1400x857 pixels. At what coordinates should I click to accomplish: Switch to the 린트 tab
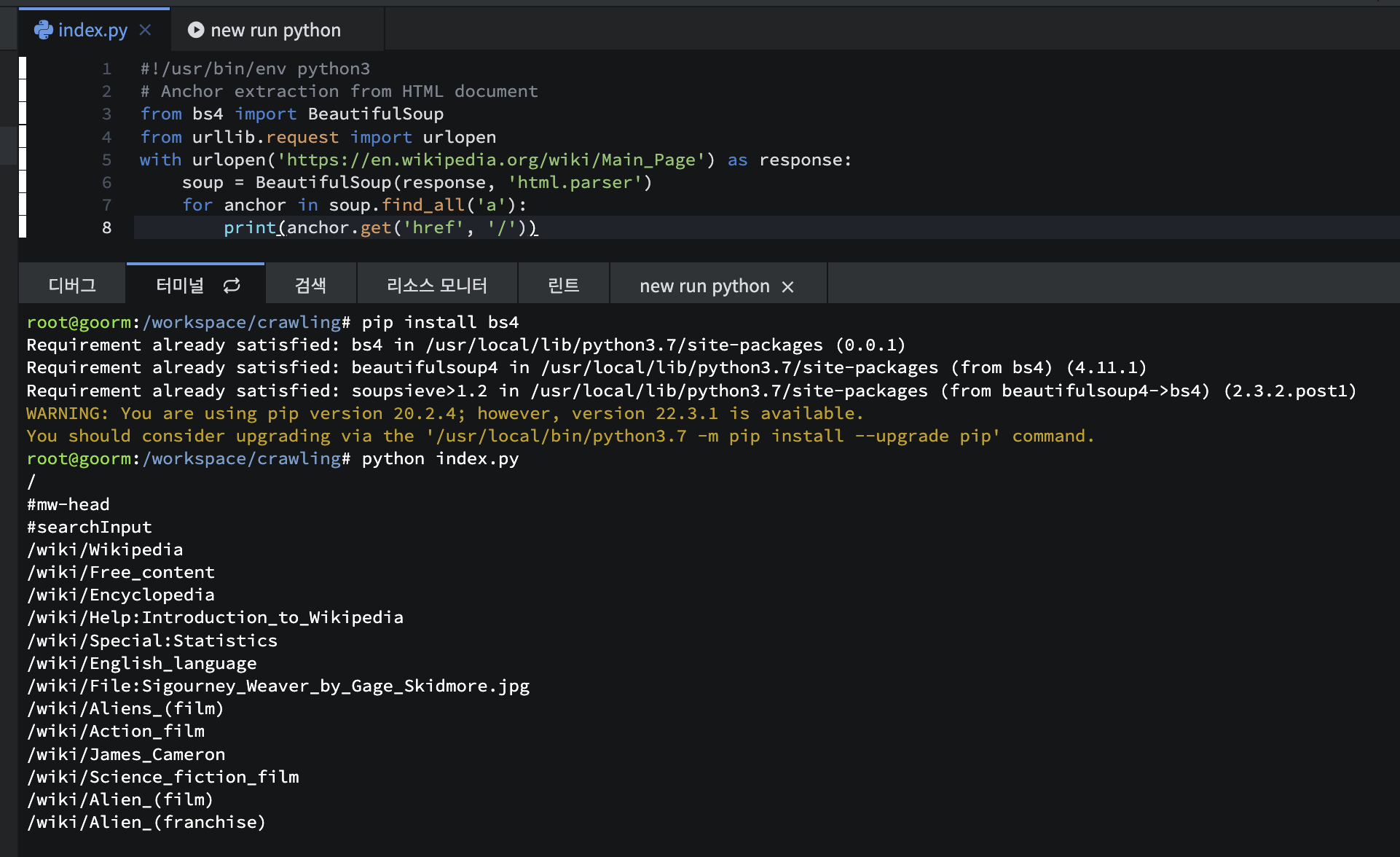[563, 286]
